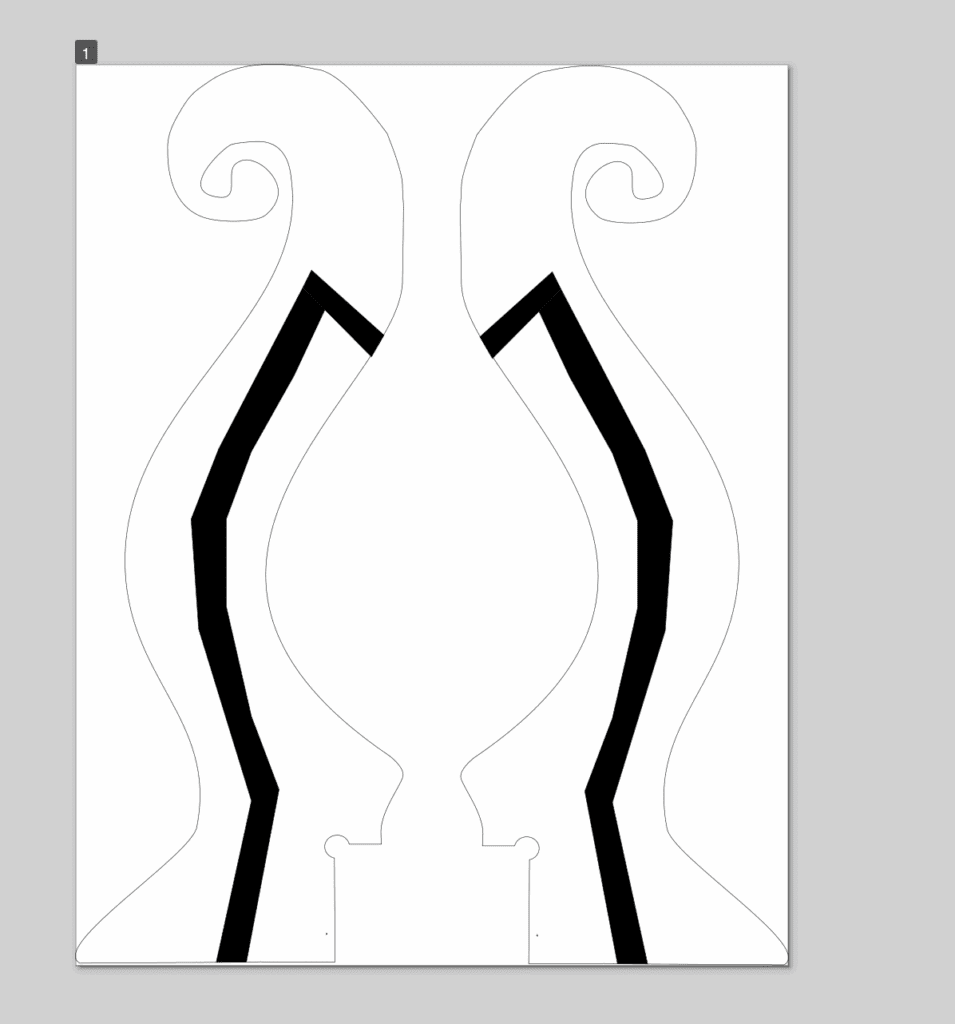Click the left circular notch at base

pyautogui.click(x=337, y=847)
